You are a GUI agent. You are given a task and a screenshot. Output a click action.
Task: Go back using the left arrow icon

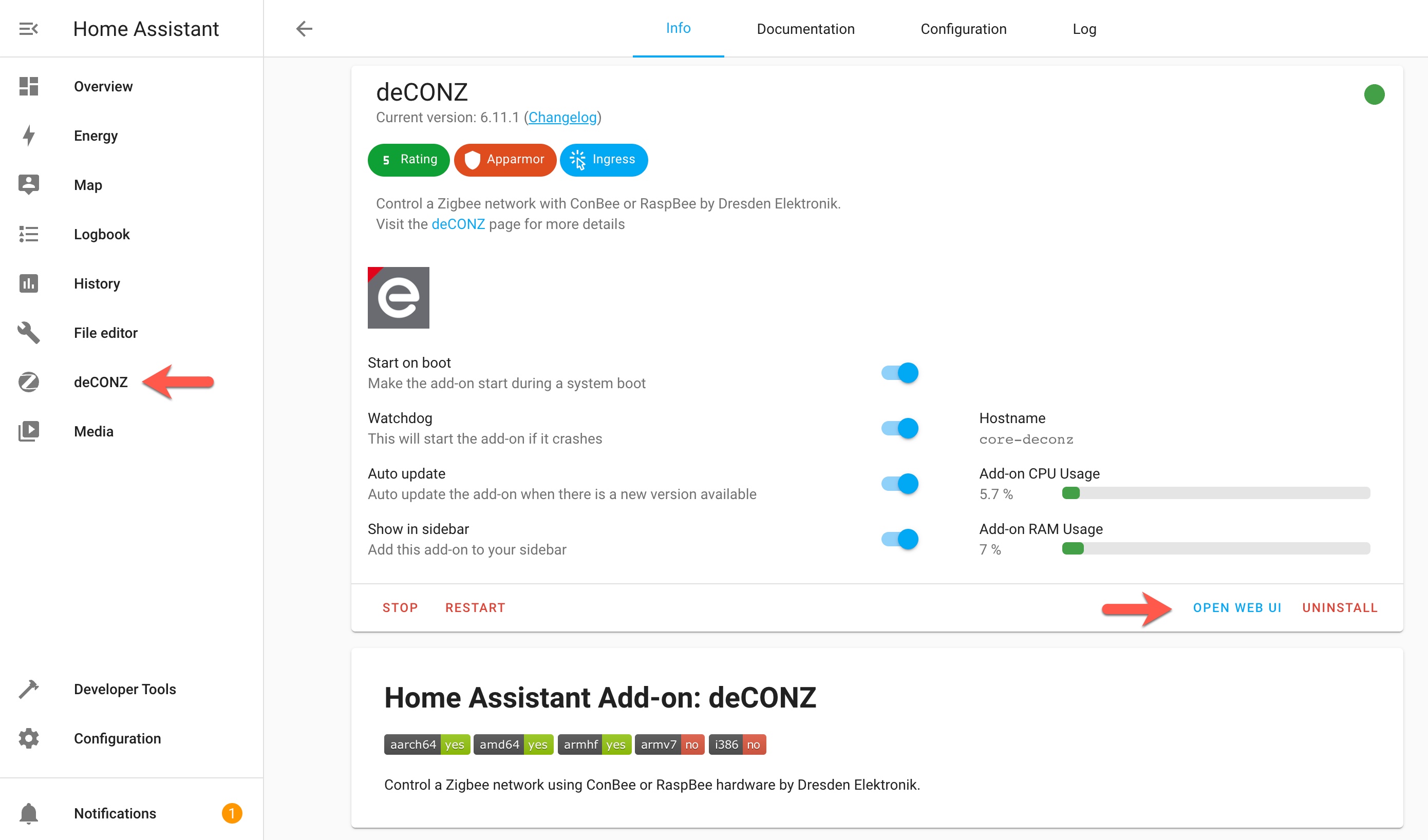tap(304, 29)
